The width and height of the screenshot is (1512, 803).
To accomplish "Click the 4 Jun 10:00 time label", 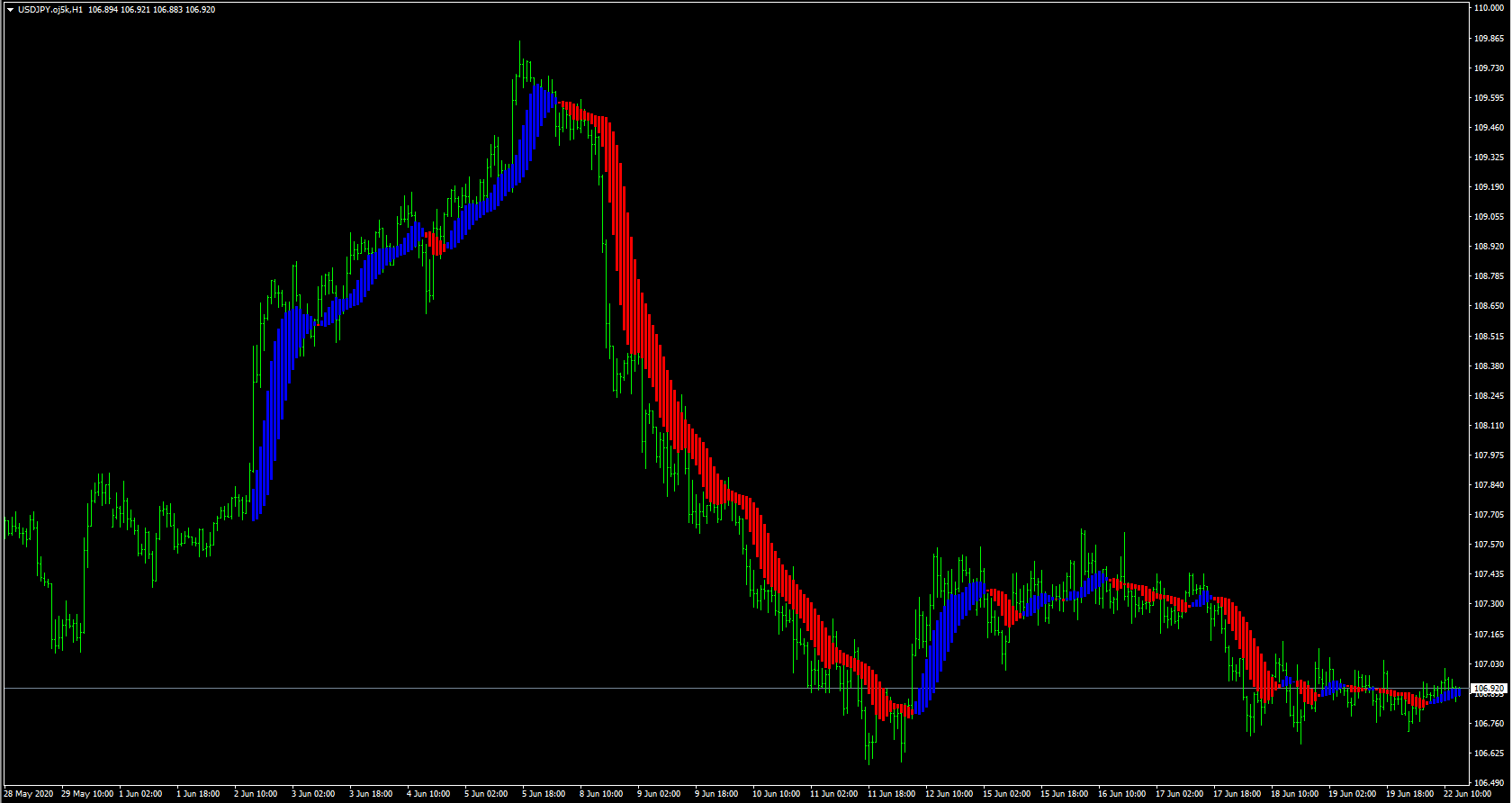I will (x=428, y=794).
